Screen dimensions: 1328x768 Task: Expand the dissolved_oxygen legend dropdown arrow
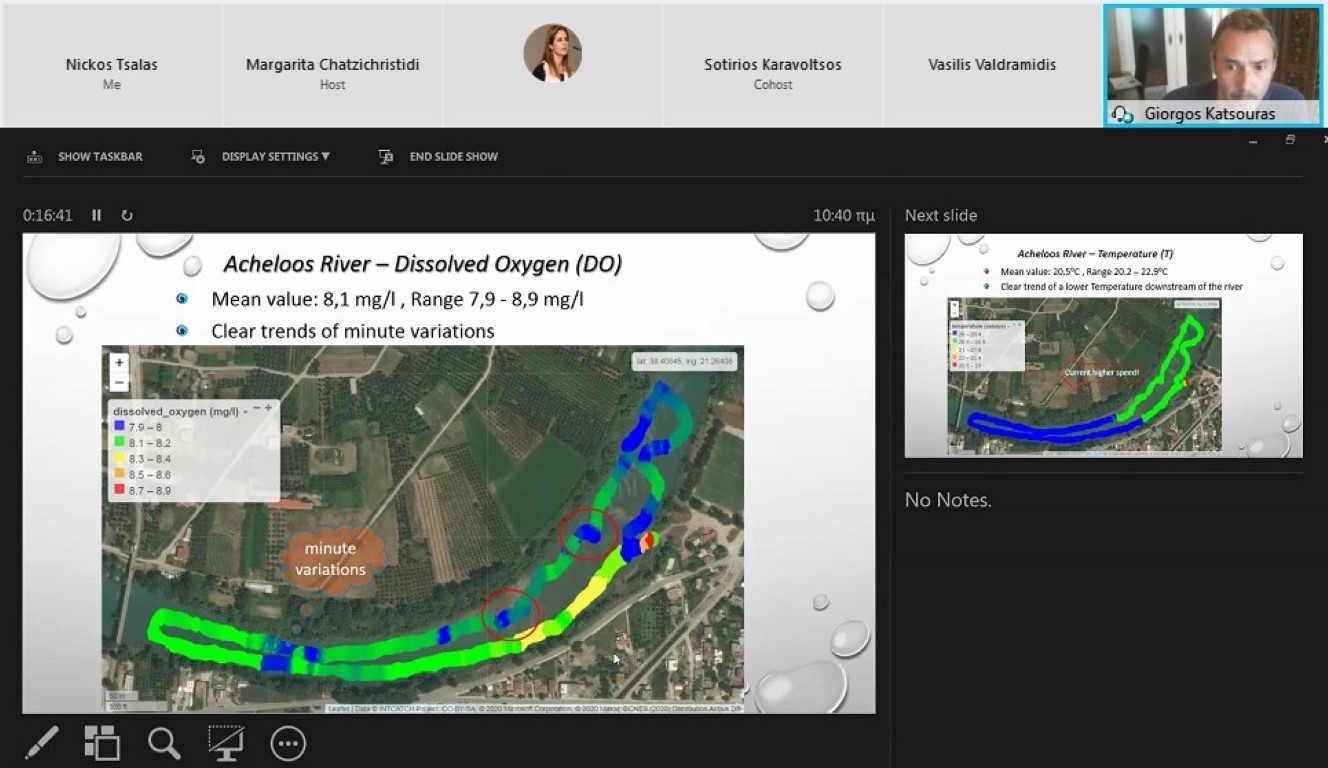244,411
